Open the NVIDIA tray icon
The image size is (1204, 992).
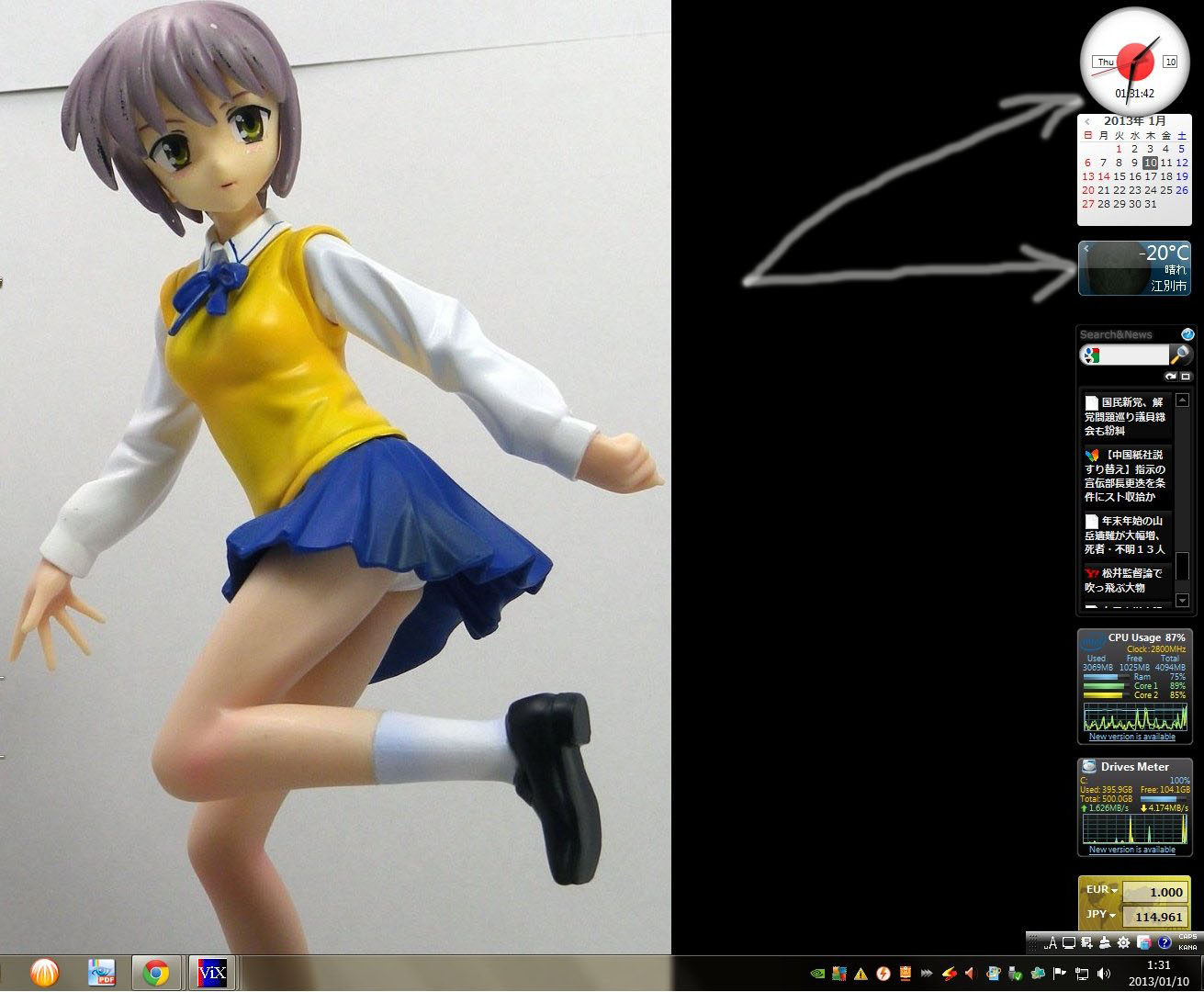(817, 974)
